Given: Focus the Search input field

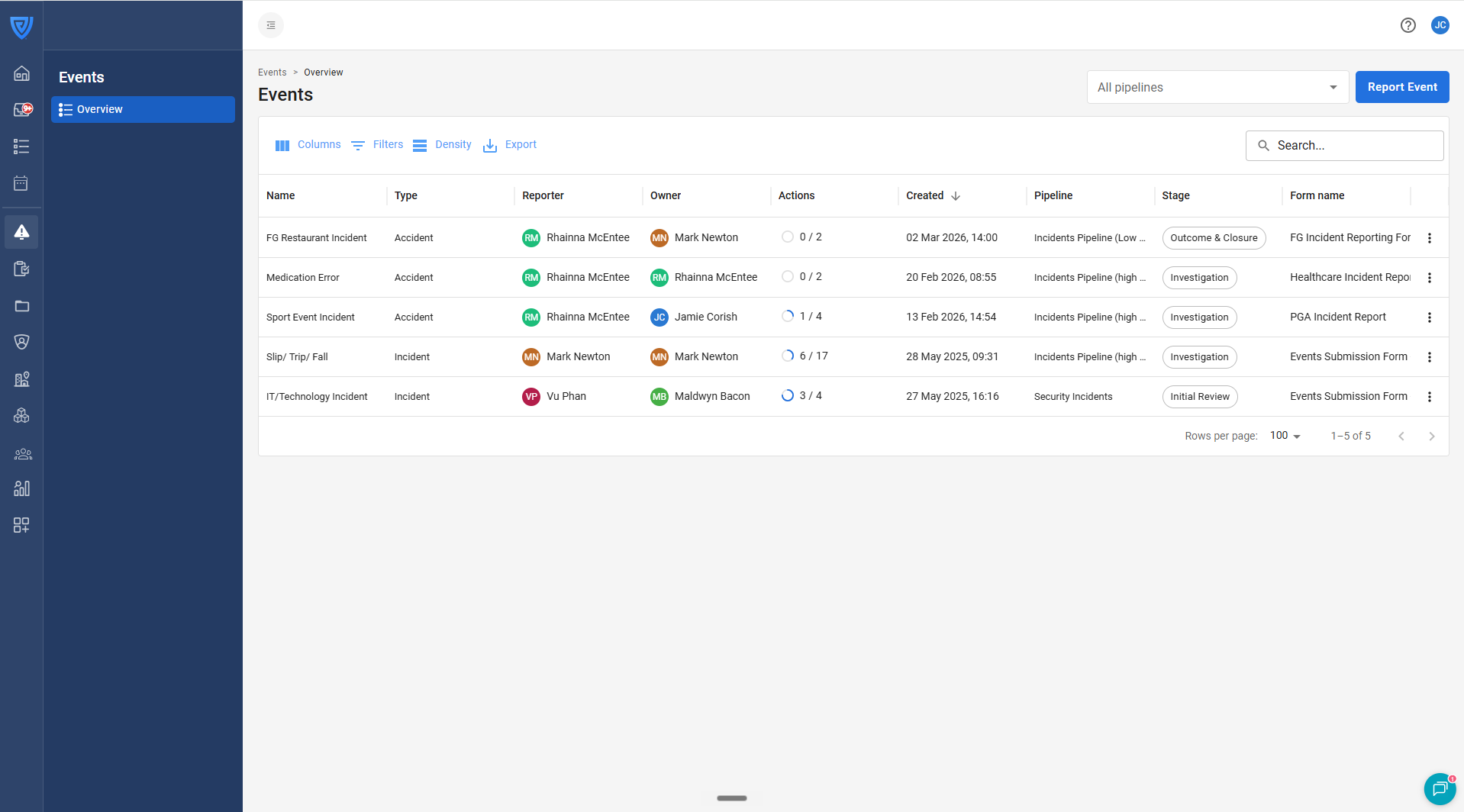Looking at the screenshot, I should 1344,146.
